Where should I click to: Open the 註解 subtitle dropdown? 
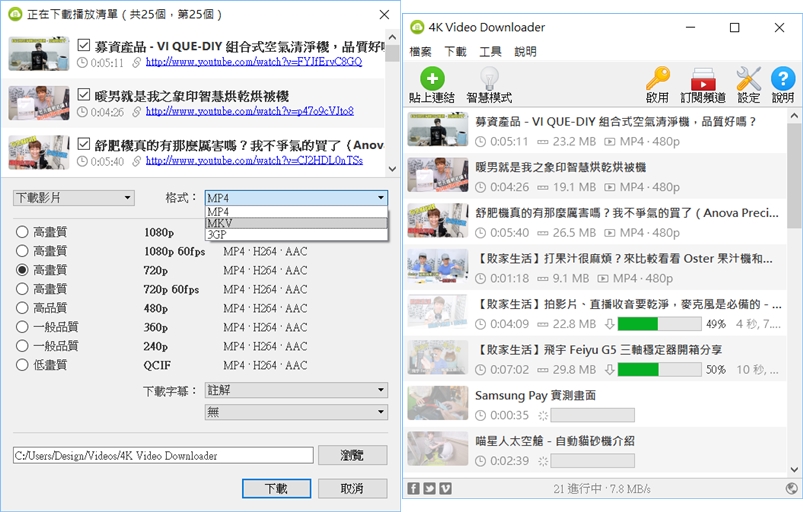296,390
